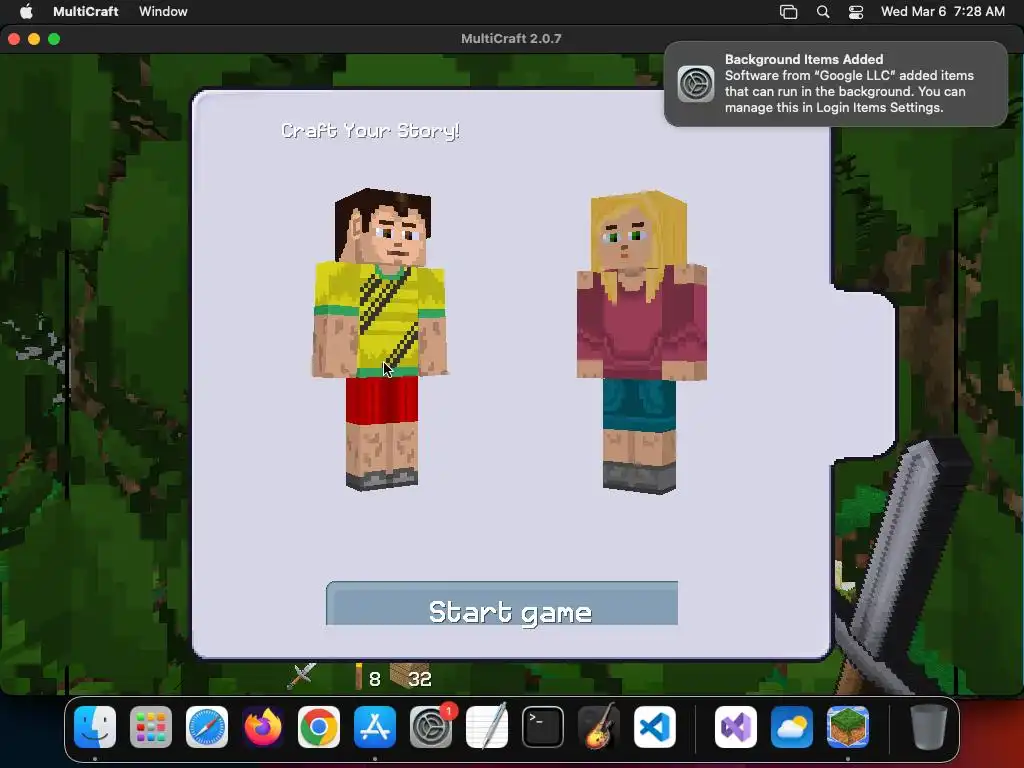Launch Google Chrome from the dock
The height and width of the screenshot is (768, 1024).
tap(319, 727)
